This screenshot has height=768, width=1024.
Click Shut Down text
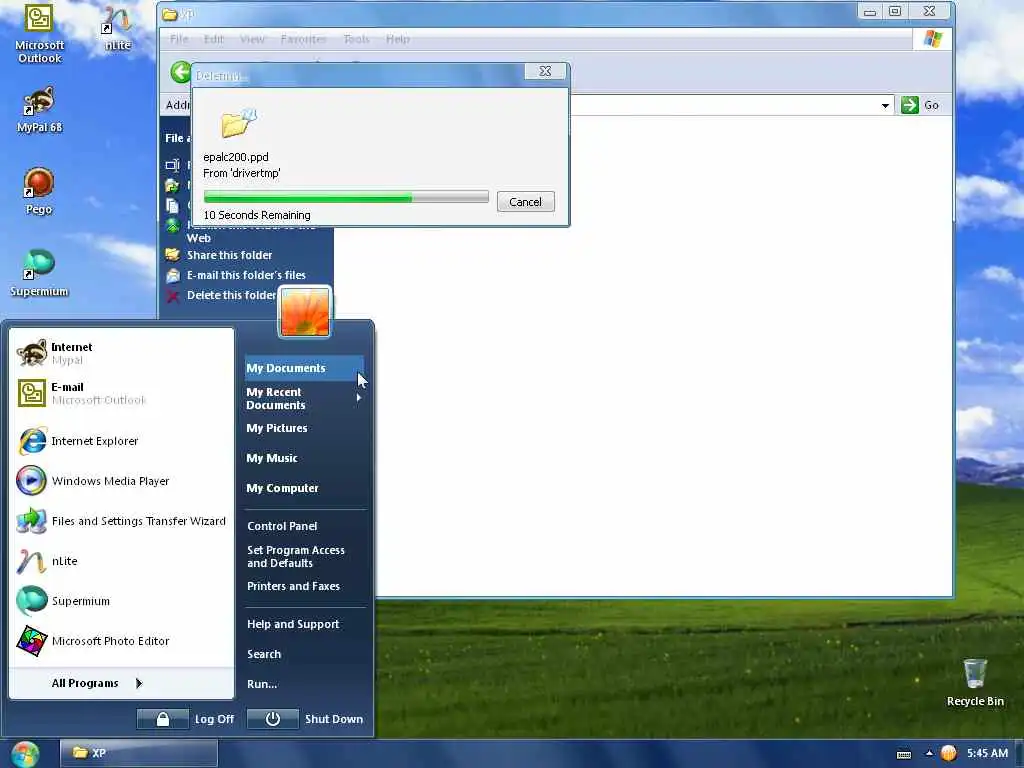click(x=334, y=719)
